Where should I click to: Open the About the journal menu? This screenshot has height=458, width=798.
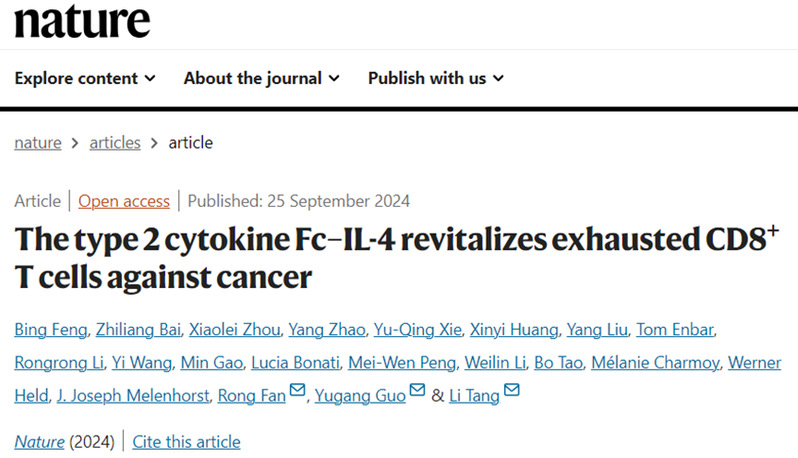click(262, 78)
